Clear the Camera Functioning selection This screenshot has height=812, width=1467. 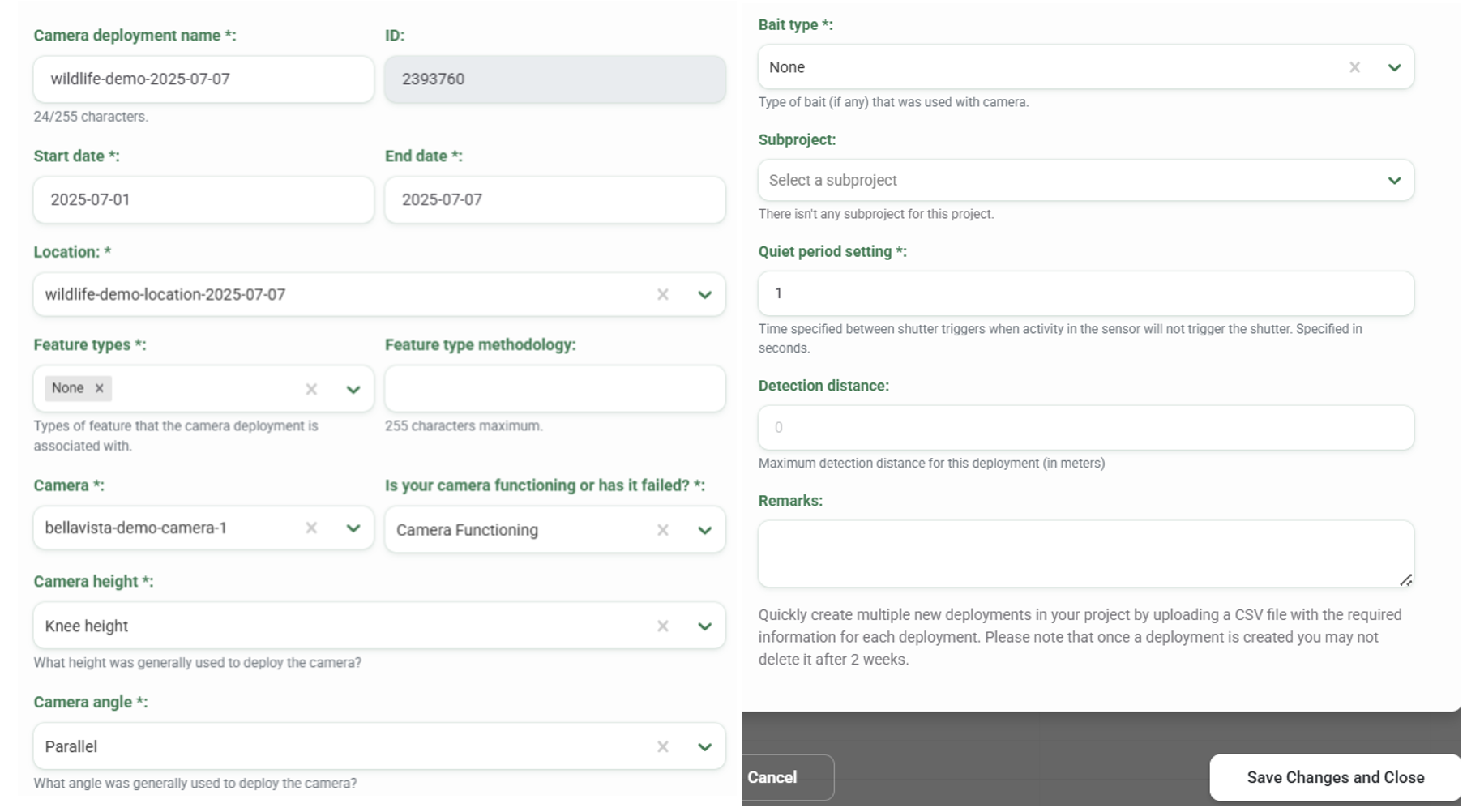tap(662, 530)
